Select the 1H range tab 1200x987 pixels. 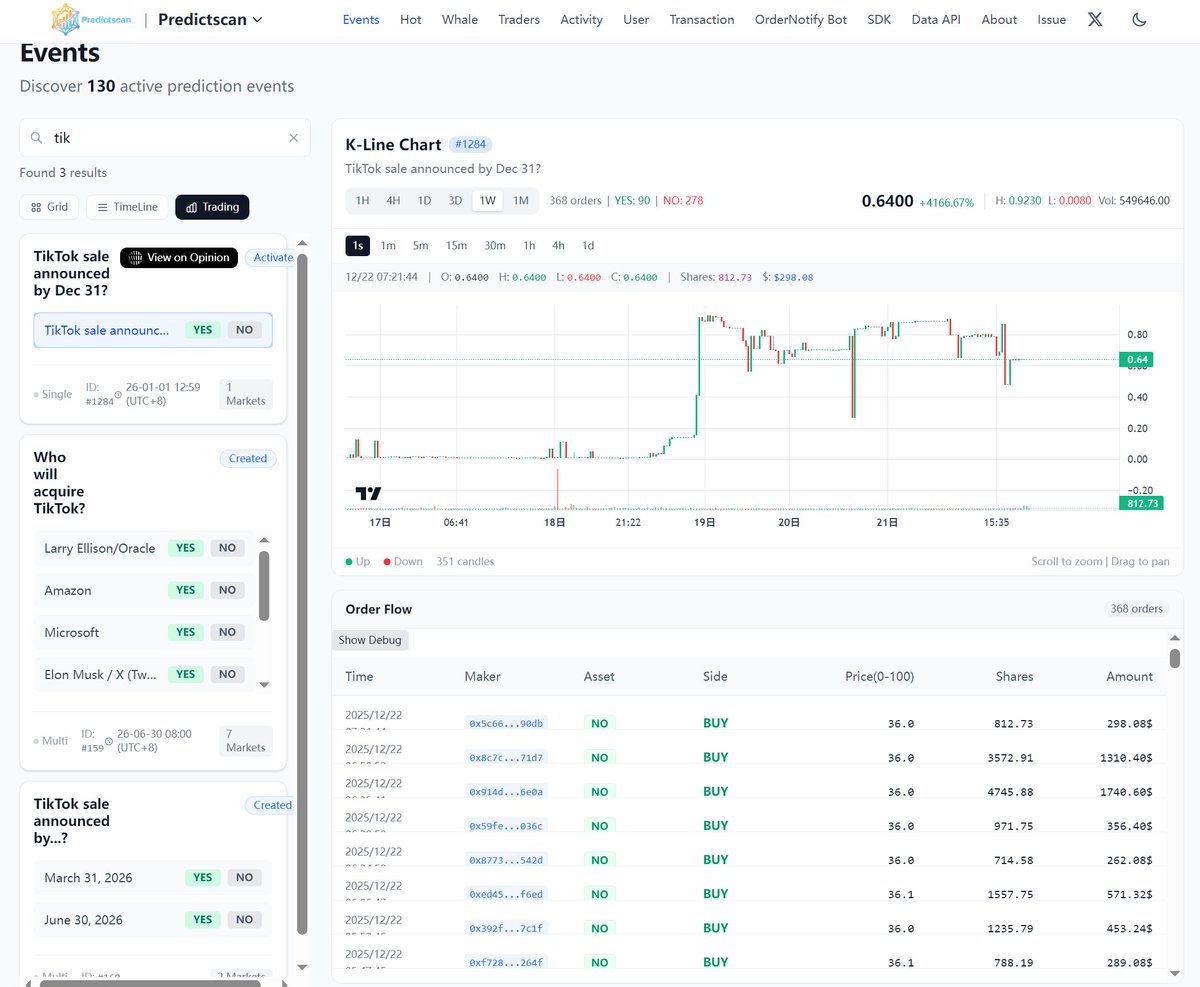[x=363, y=200]
